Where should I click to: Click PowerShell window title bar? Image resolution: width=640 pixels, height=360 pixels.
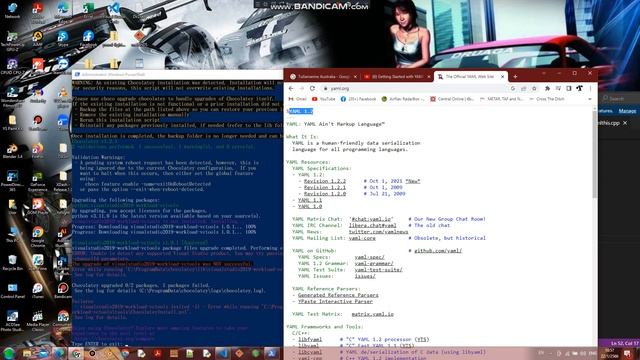[177, 74]
